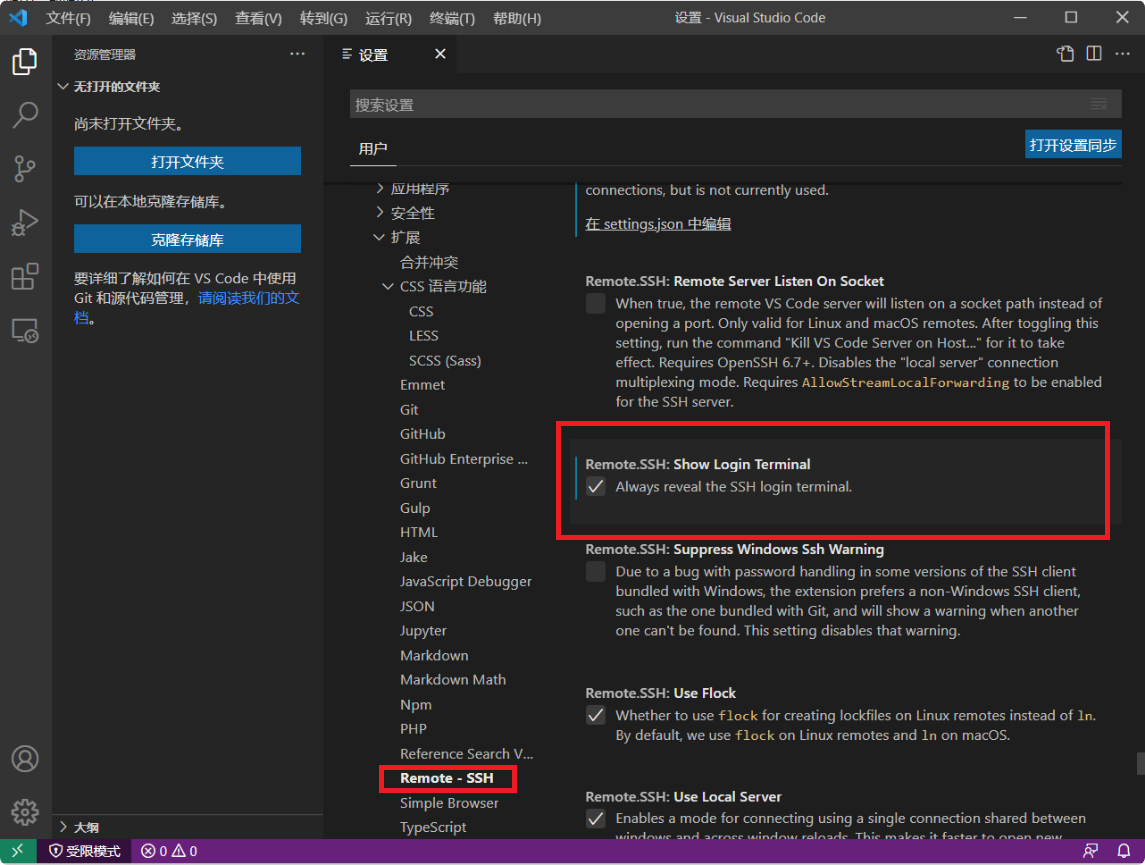Click the 克隆存储库 button
Screen dimensions: 1145x865
coord(188,239)
